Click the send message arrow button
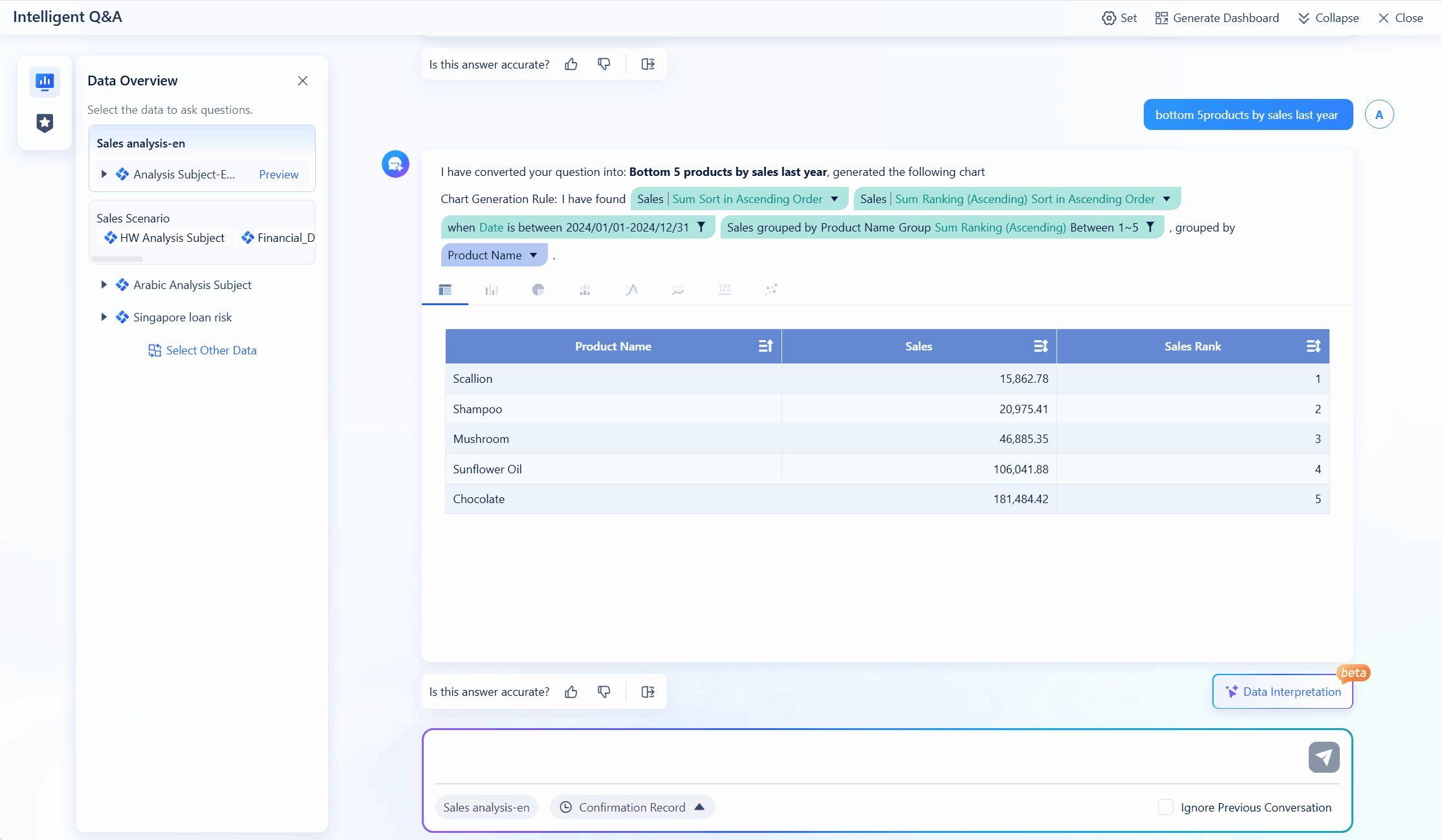Viewport: 1442px width, 840px height. 1324,757
